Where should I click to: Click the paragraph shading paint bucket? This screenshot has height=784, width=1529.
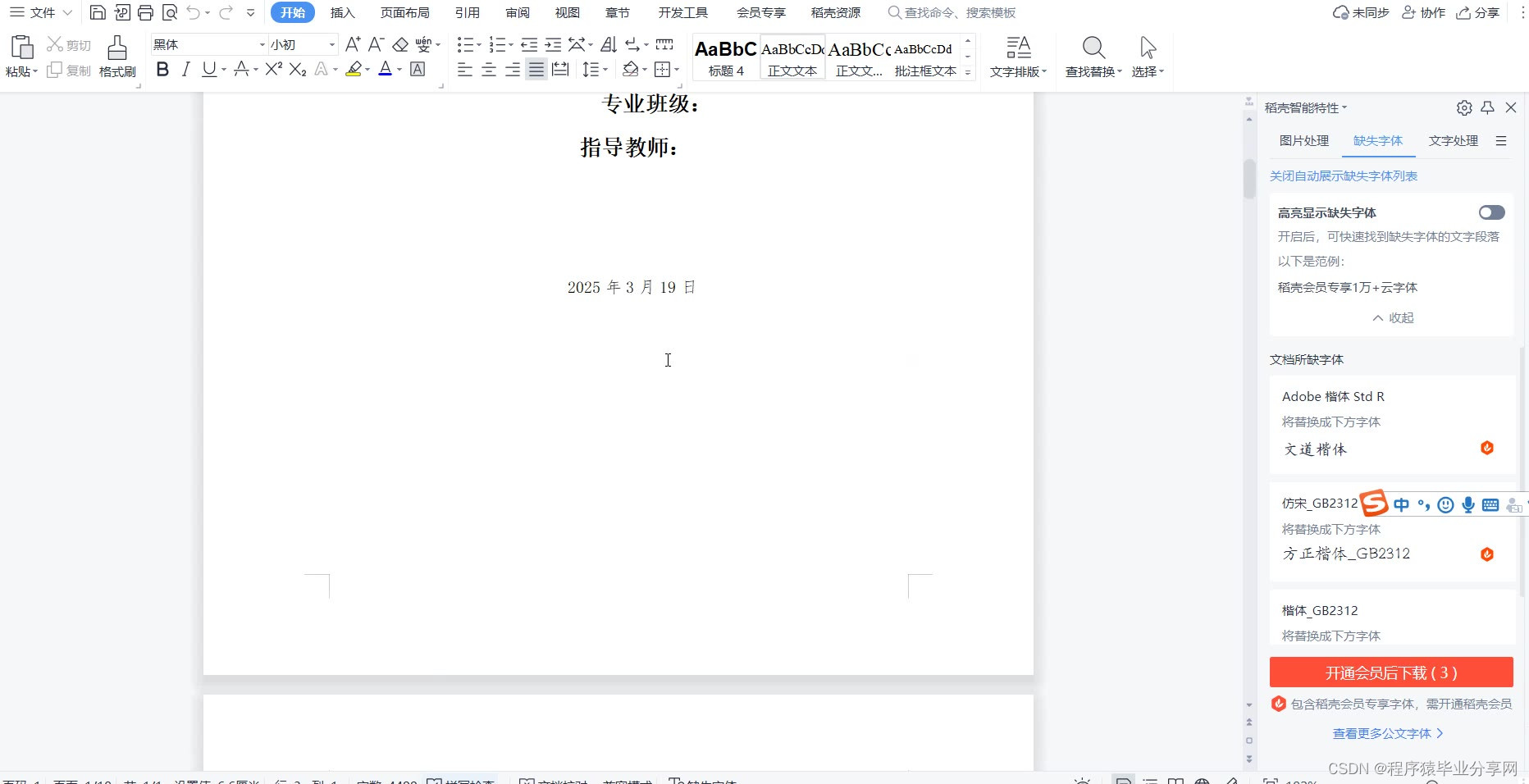click(630, 70)
